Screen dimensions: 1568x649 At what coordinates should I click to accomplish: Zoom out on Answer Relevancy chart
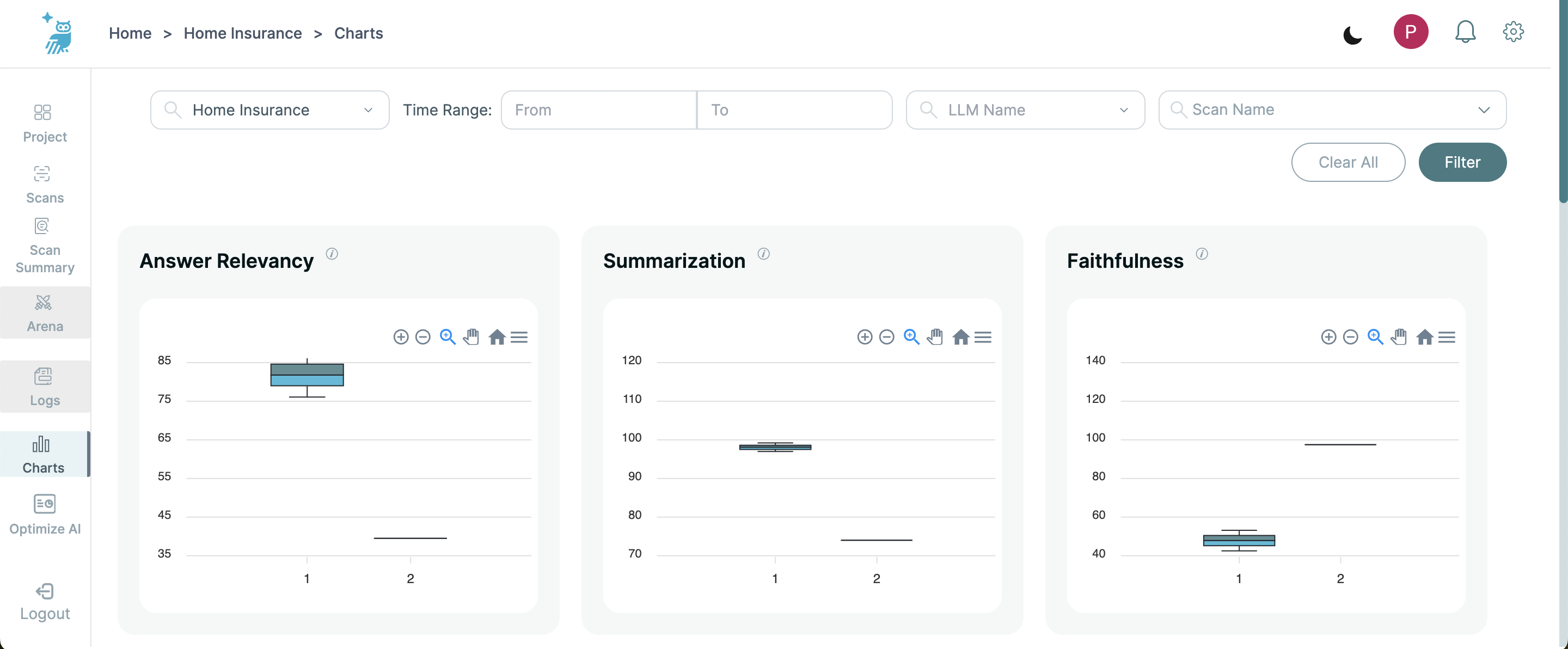tap(422, 337)
